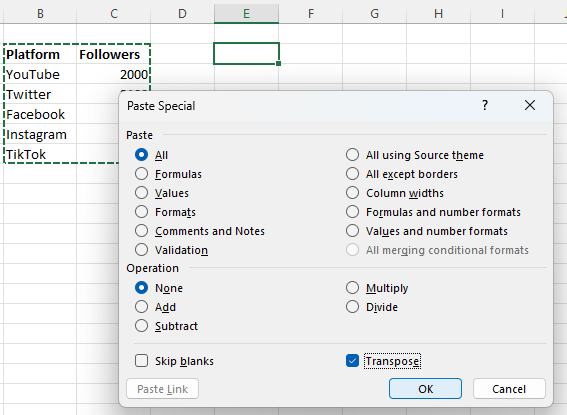Click the help question mark icon

tap(485, 105)
